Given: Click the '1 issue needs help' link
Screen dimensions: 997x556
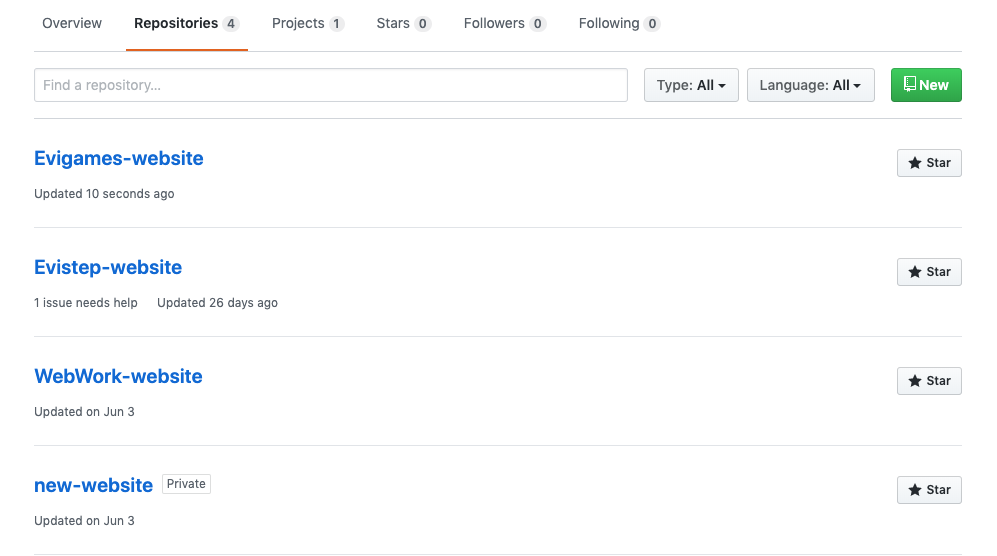Looking at the screenshot, I should click(86, 303).
